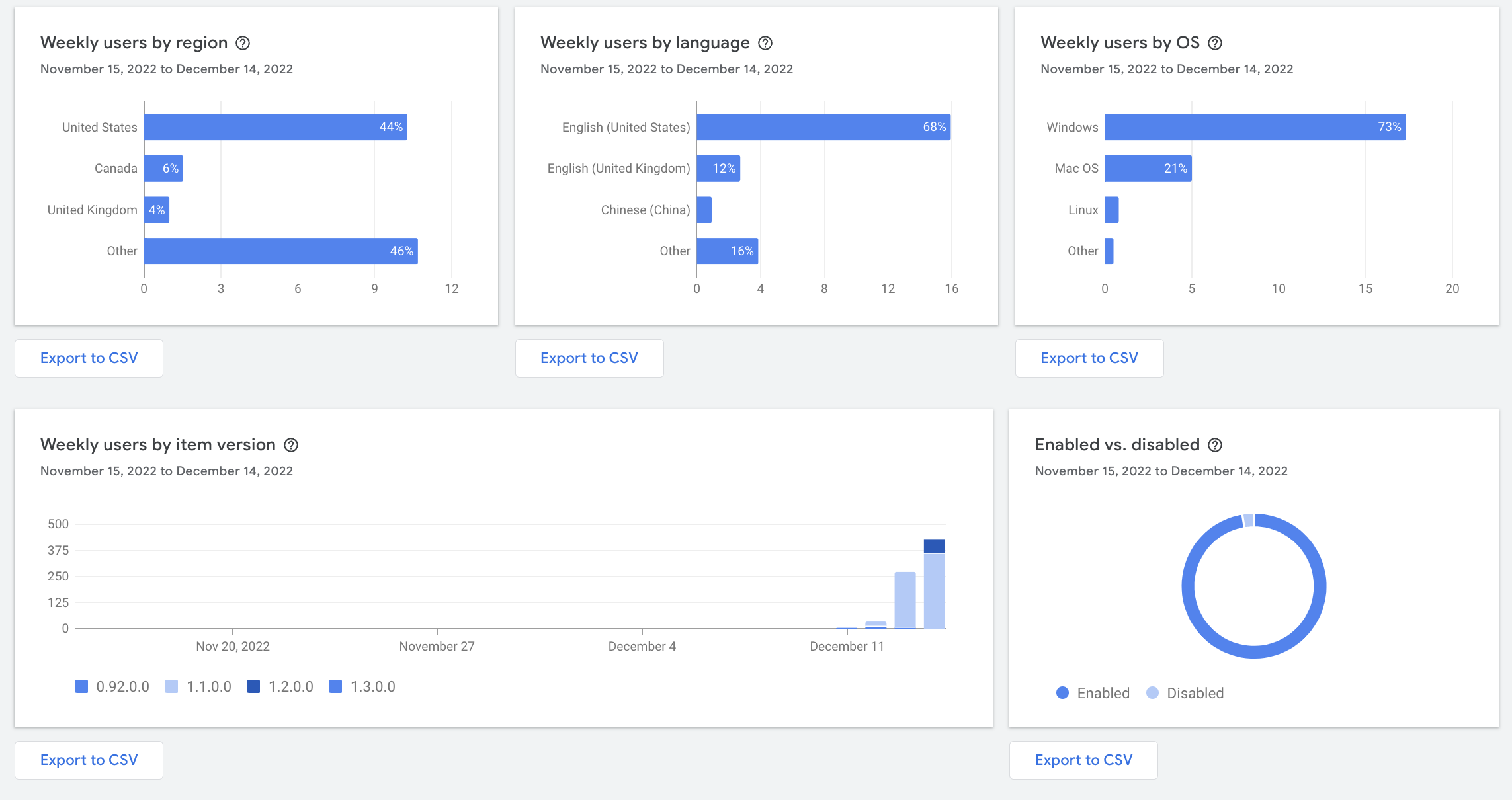Open the help tooltip for Weekly users by region
Image resolution: width=1512 pixels, height=800 pixels.
pyautogui.click(x=243, y=42)
